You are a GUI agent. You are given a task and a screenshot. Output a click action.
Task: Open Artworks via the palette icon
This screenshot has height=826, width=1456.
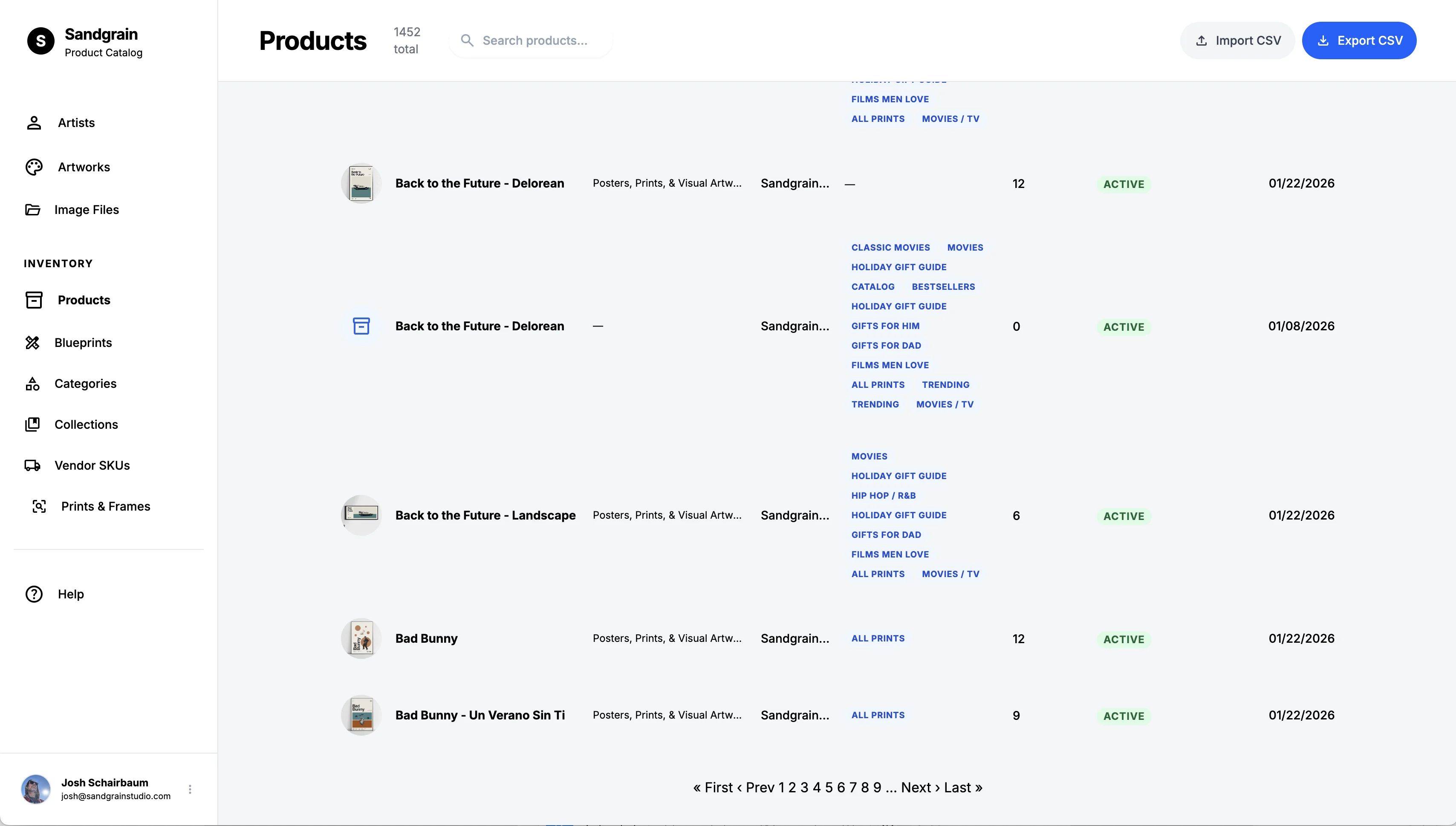34,167
